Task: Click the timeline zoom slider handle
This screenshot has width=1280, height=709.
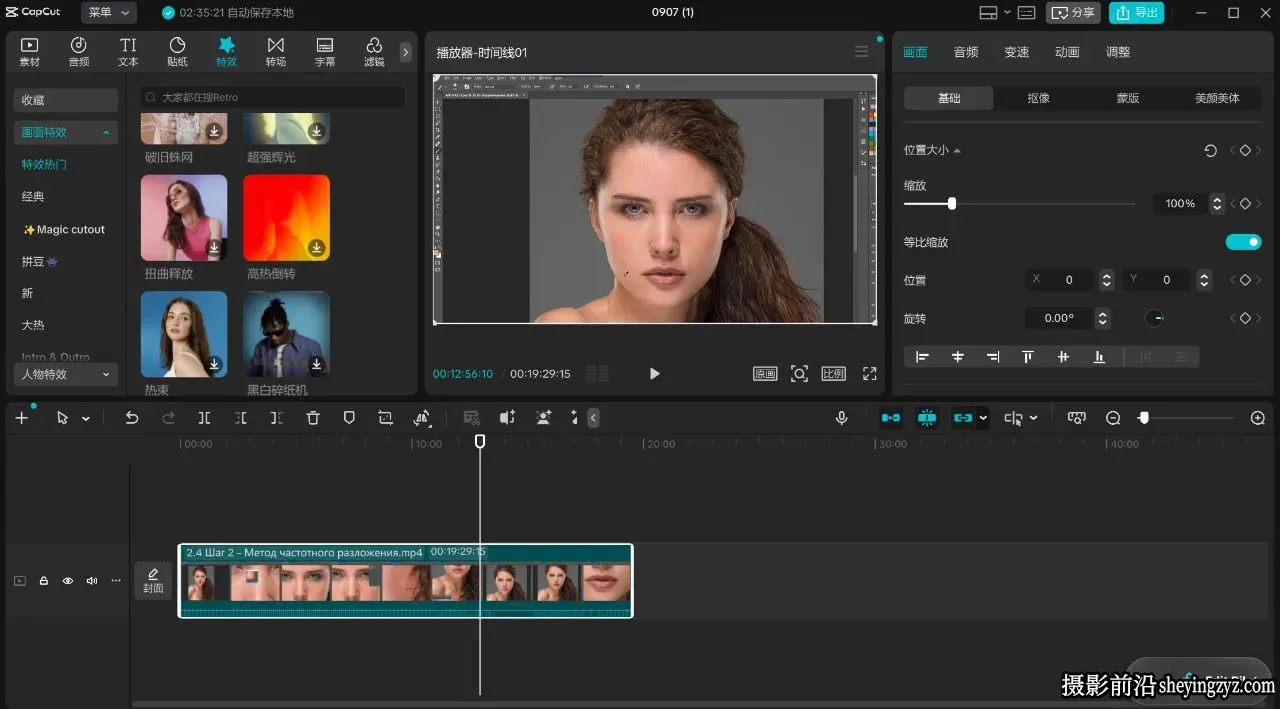Action: tap(1144, 418)
